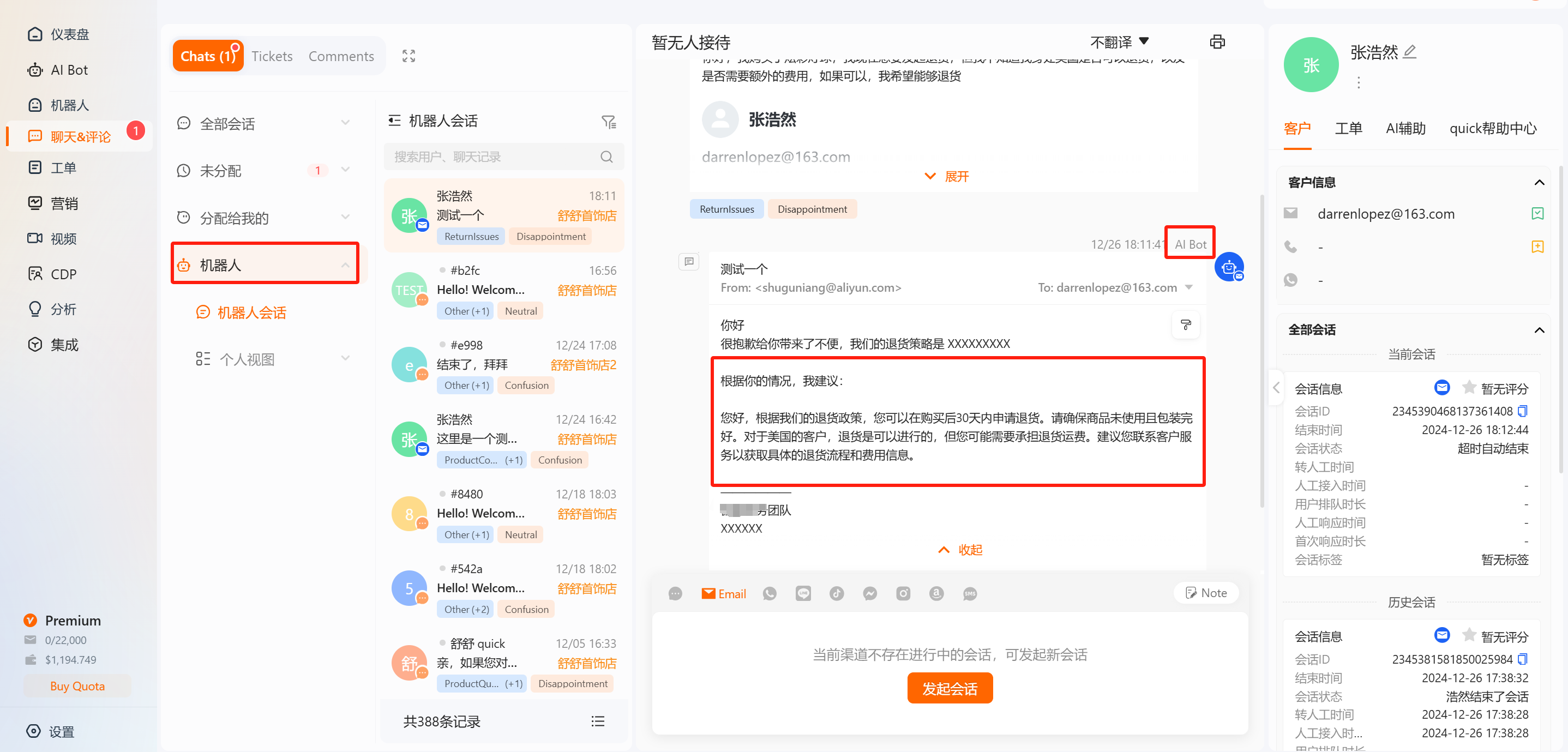Screen dimensions: 1568x752
Task: Collapse the 全部会话 section in right panel
Action: point(1539,330)
